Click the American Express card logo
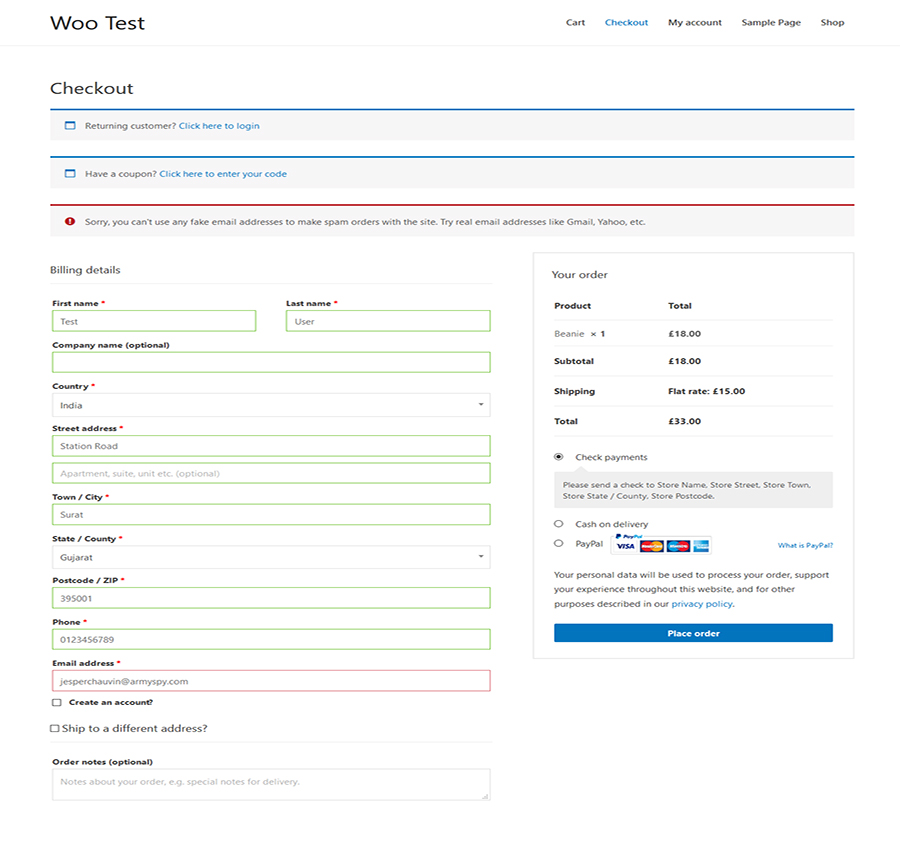 pyautogui.click(x=700, y=546)
